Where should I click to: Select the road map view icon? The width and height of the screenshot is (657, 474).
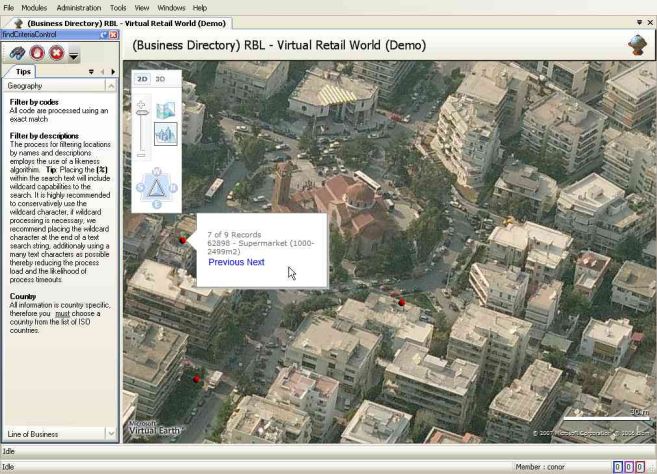point(166,111)
